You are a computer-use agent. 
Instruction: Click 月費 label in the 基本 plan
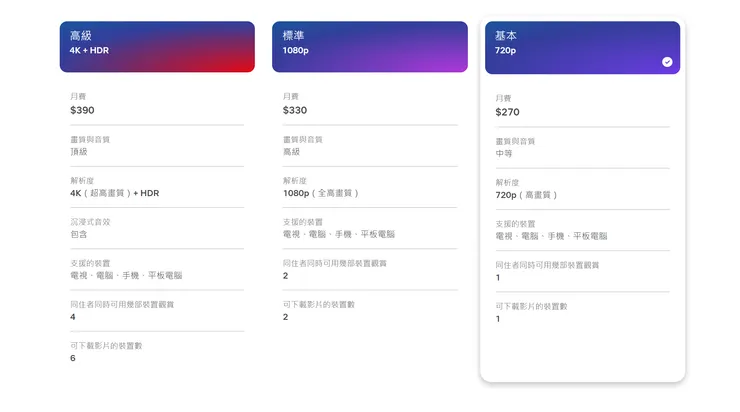click(503, 99)
